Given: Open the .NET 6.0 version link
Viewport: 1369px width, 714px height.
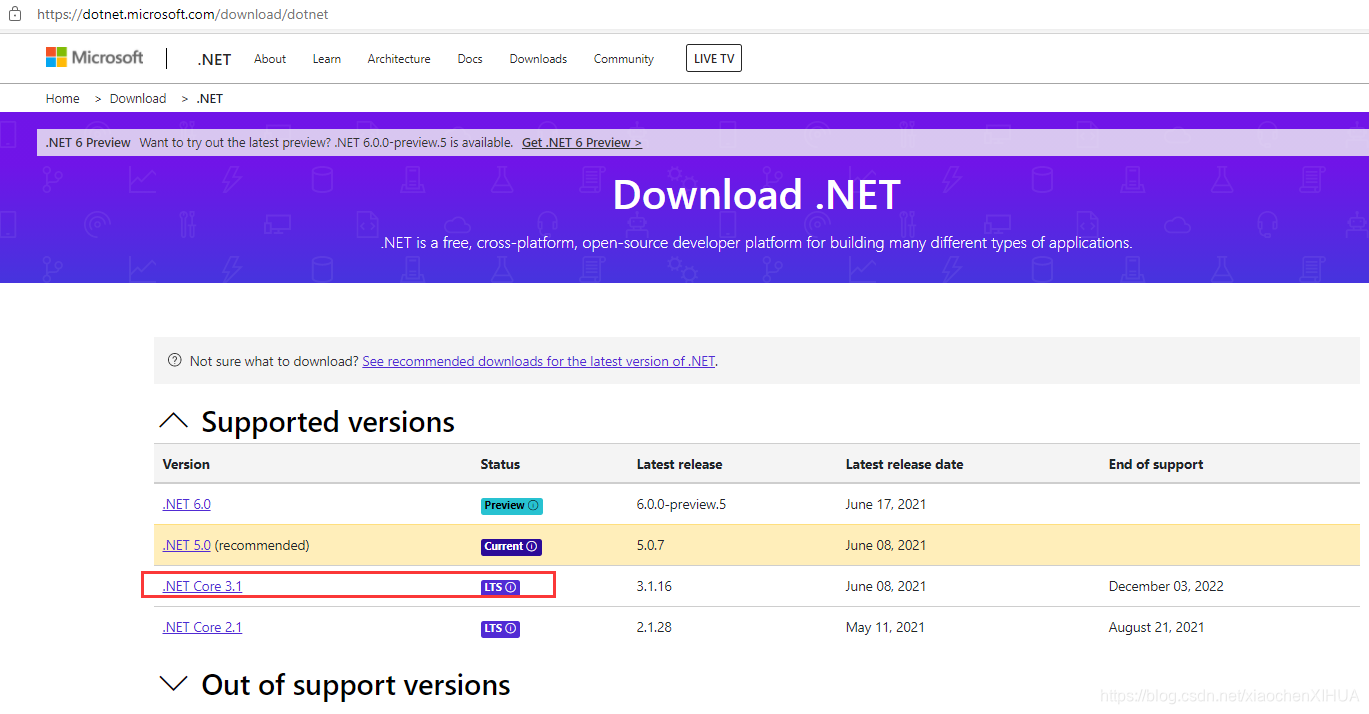Looking at the screenshot, I should point(187,504).
